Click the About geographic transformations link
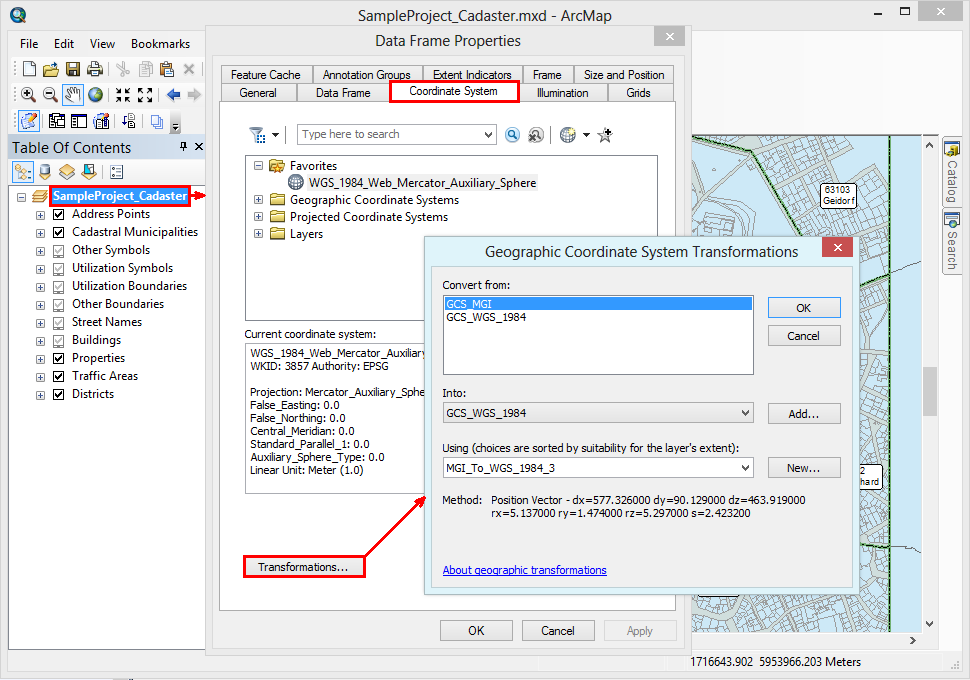Image resolution: width=970 pixels, height=680 pixels. tap(525, 570)
